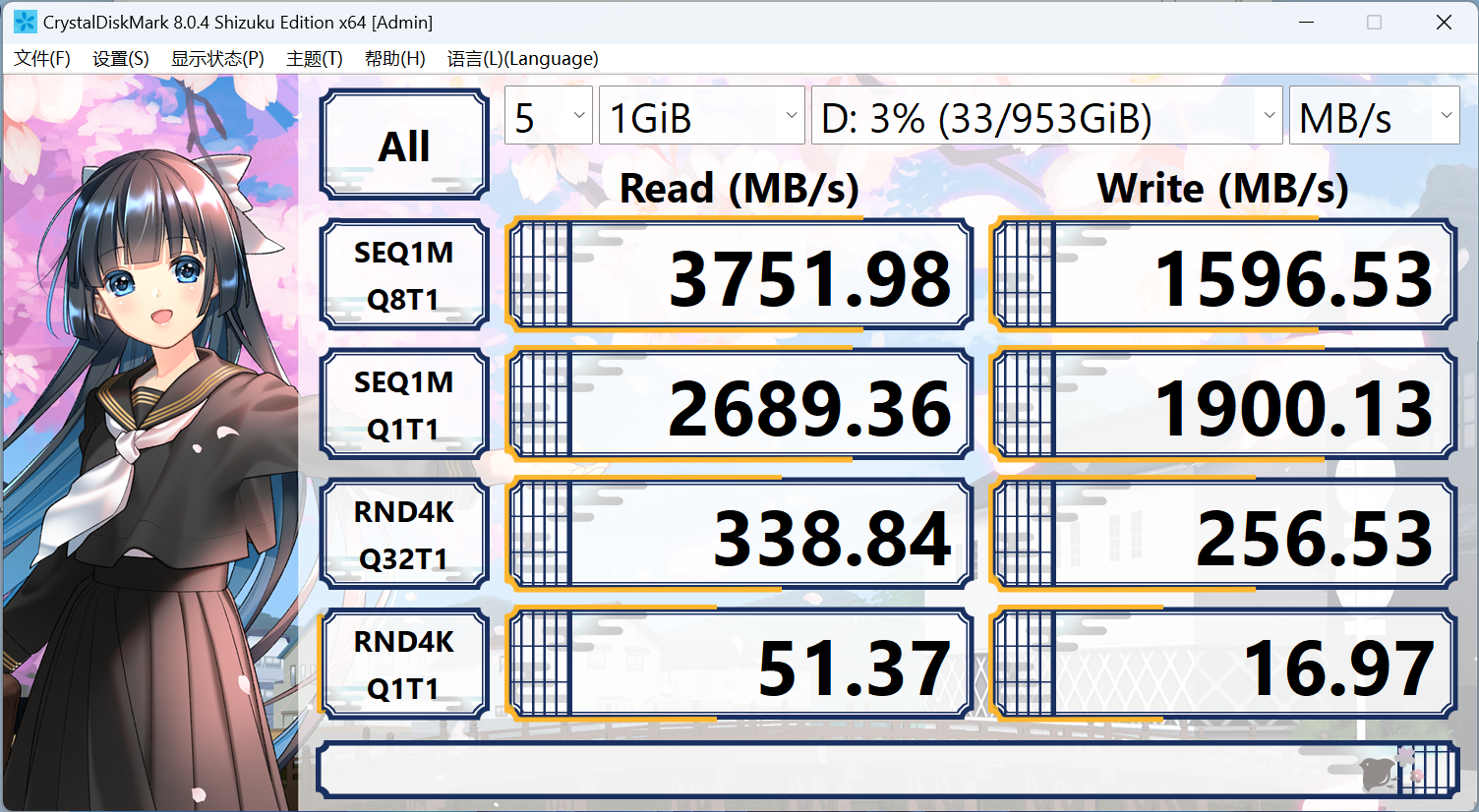Click the CrystalDiskMark app icon in title bar
Image resolution: width=1479 pixels, height=812 pixels.
point(25,22)
